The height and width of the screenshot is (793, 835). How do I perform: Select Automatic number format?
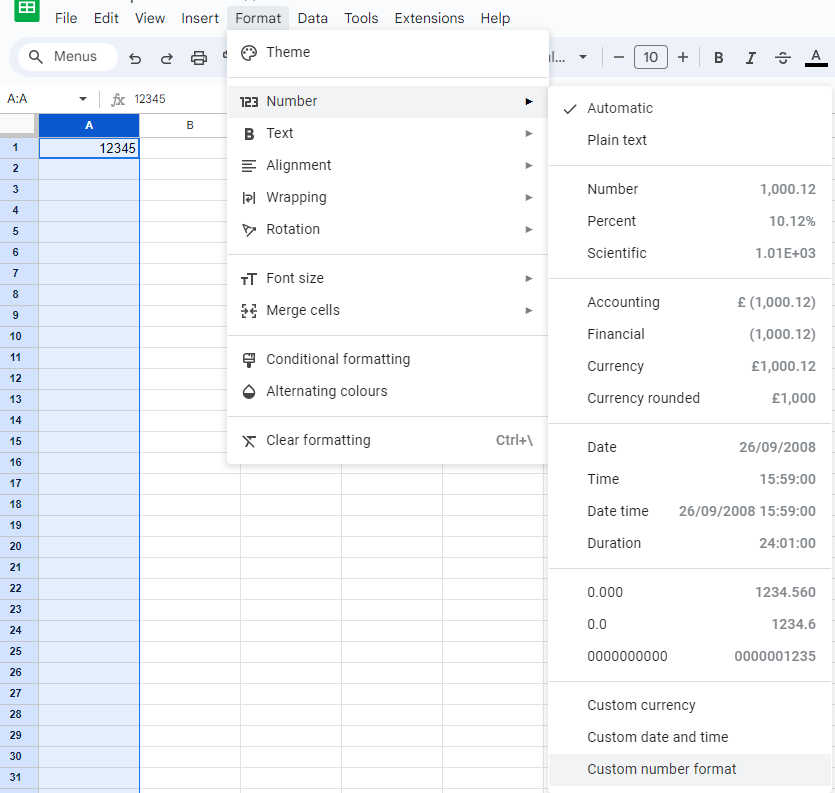[690, 108]
